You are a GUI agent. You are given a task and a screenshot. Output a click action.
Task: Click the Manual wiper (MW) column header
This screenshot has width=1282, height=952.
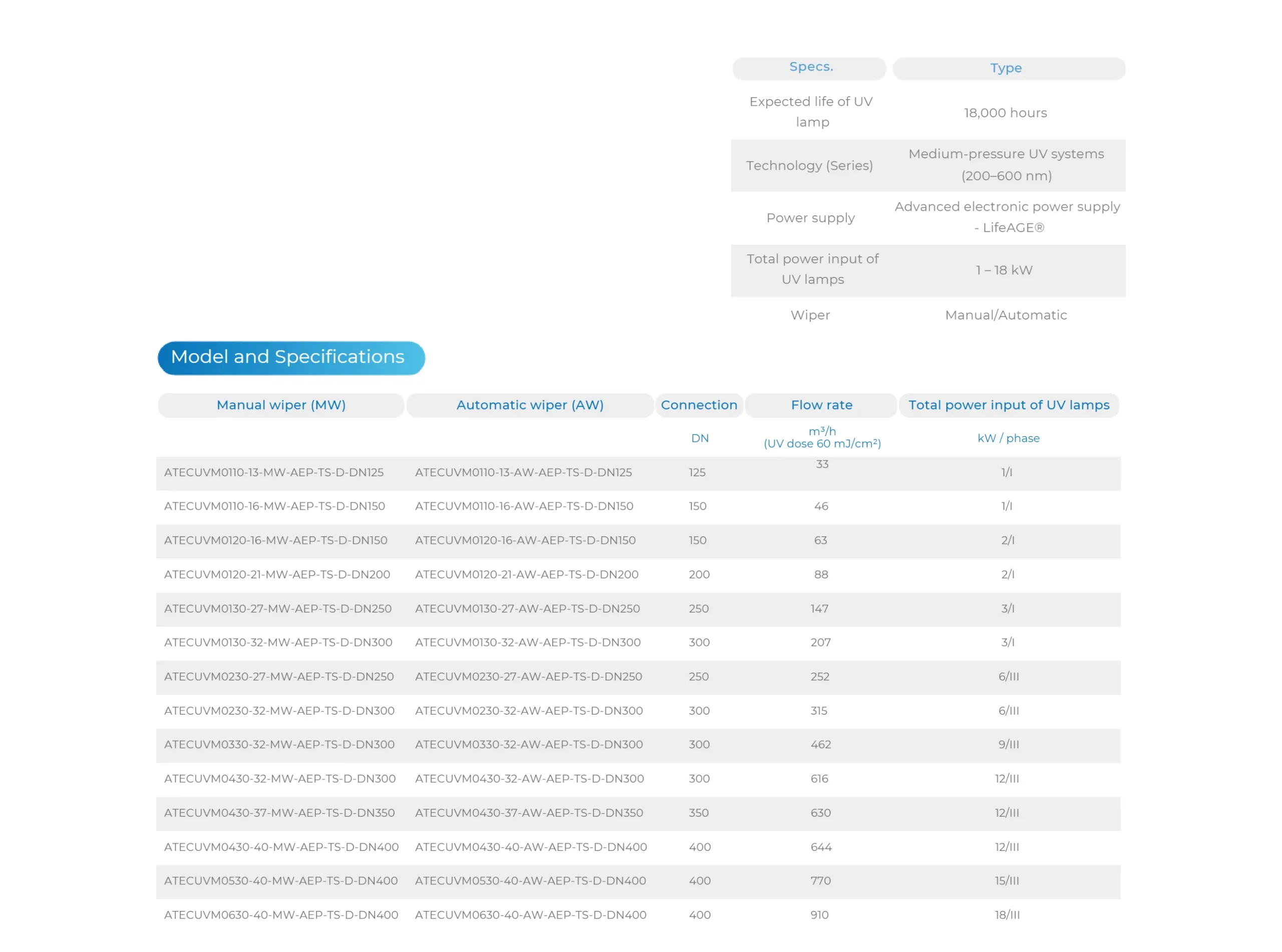[280, 405]
